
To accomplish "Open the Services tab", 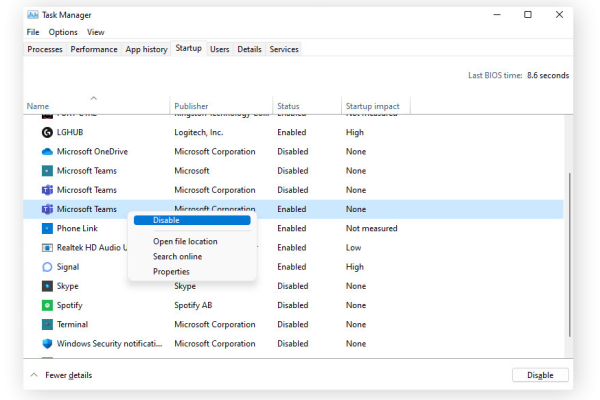I will click(x=284, y=49).
